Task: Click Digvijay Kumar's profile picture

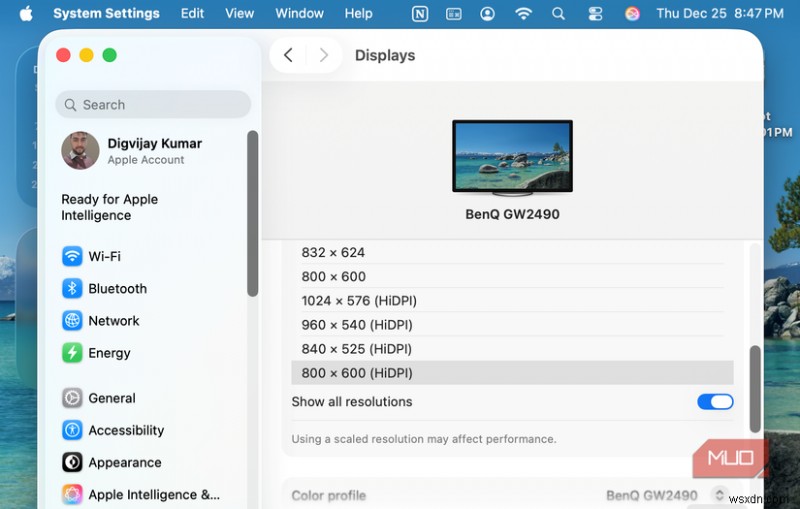Action: [x=80, y=150]
